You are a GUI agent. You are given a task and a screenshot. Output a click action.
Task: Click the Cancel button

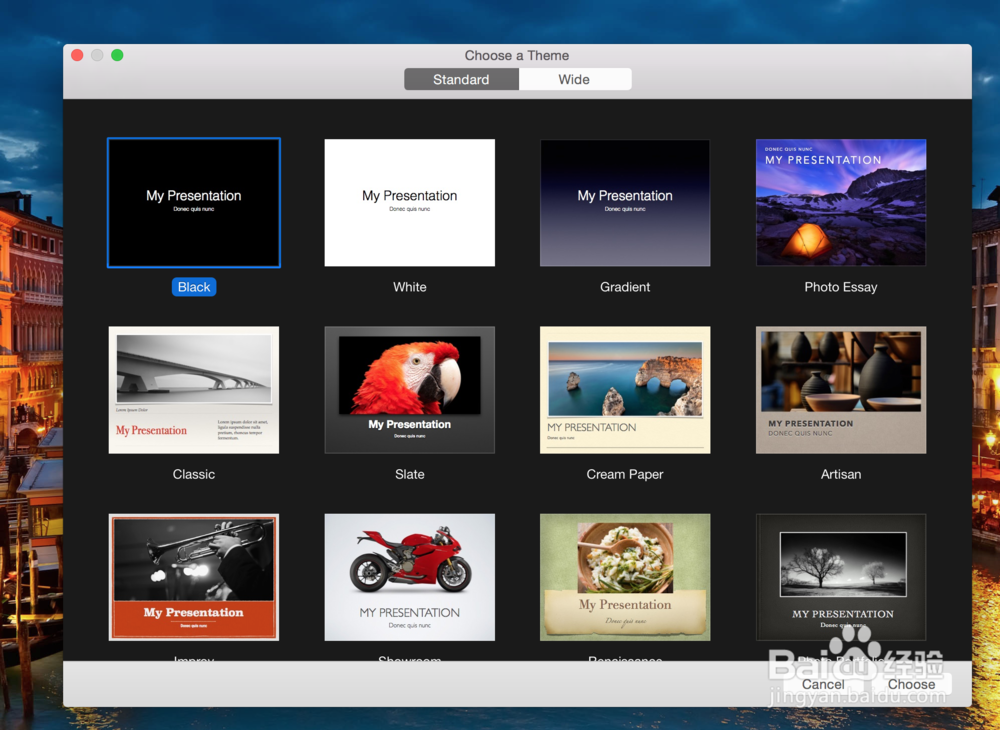[x=823, y=684]
